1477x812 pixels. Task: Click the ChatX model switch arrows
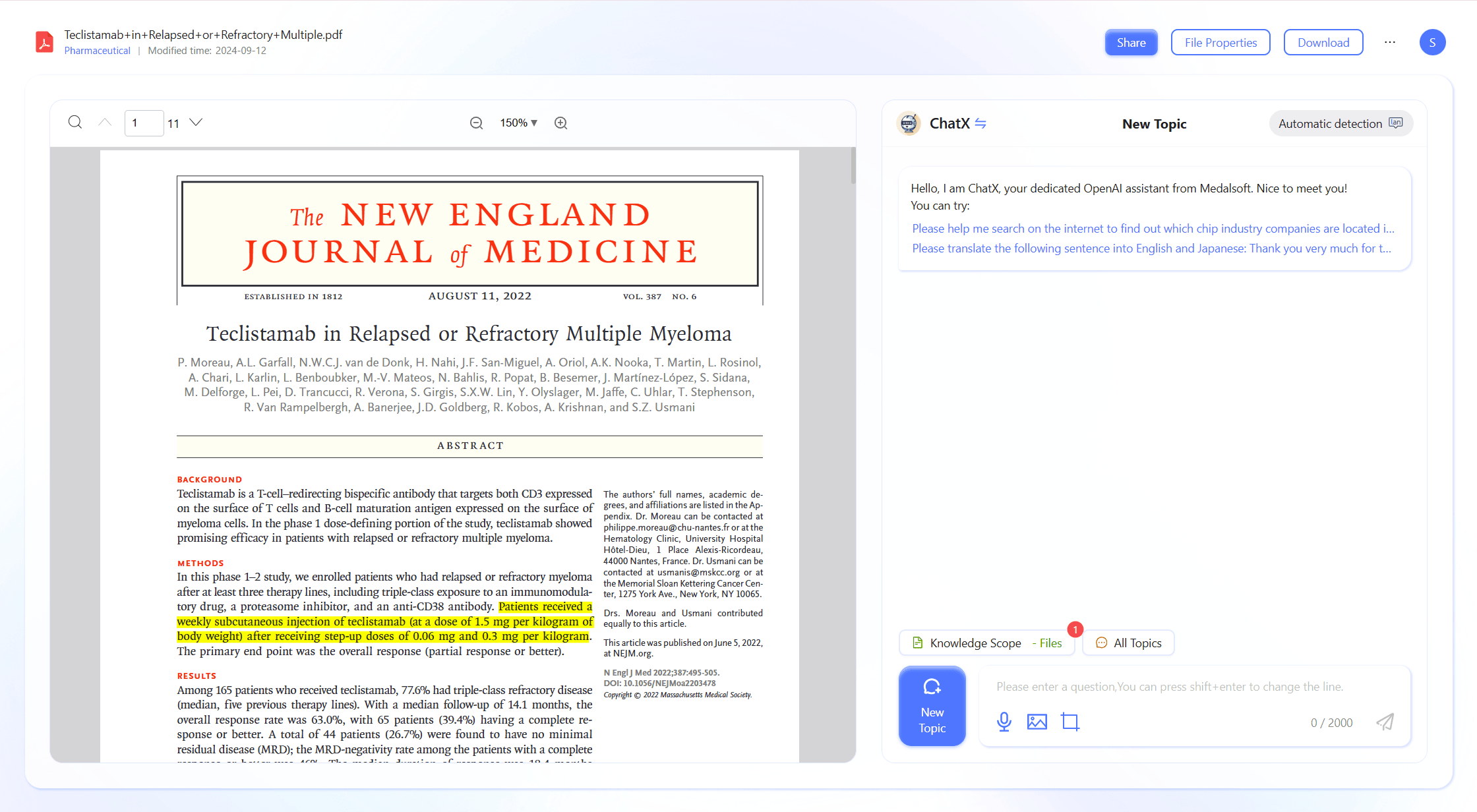(980, 123)
